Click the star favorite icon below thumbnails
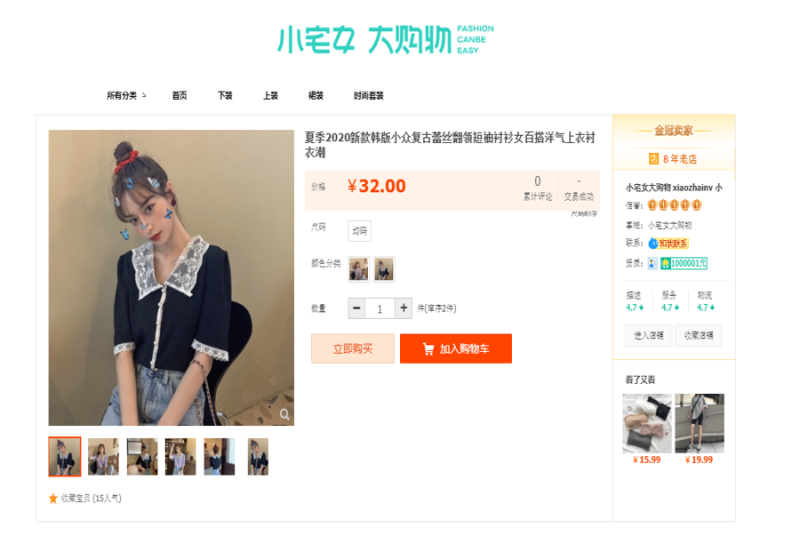The image size is (800, 536). tap(53, 498)
